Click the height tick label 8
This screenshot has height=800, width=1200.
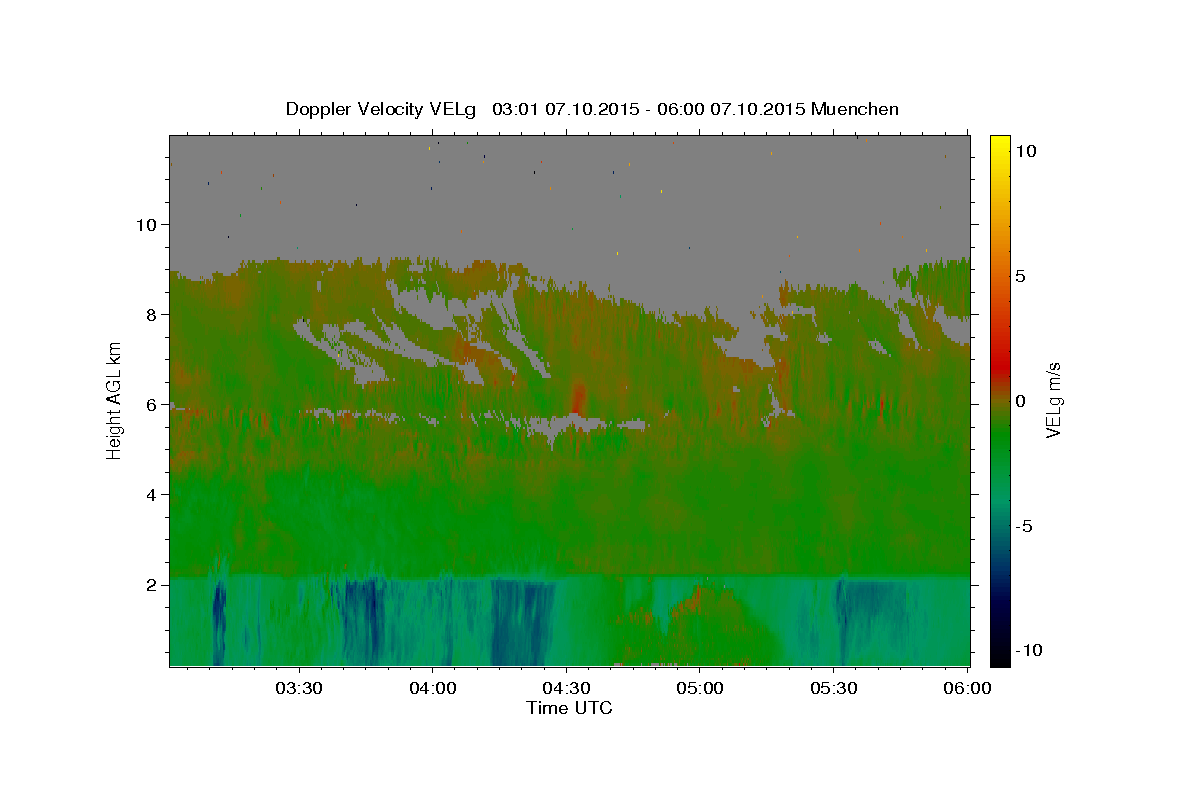pyautogui.click(x=150, y=314)
